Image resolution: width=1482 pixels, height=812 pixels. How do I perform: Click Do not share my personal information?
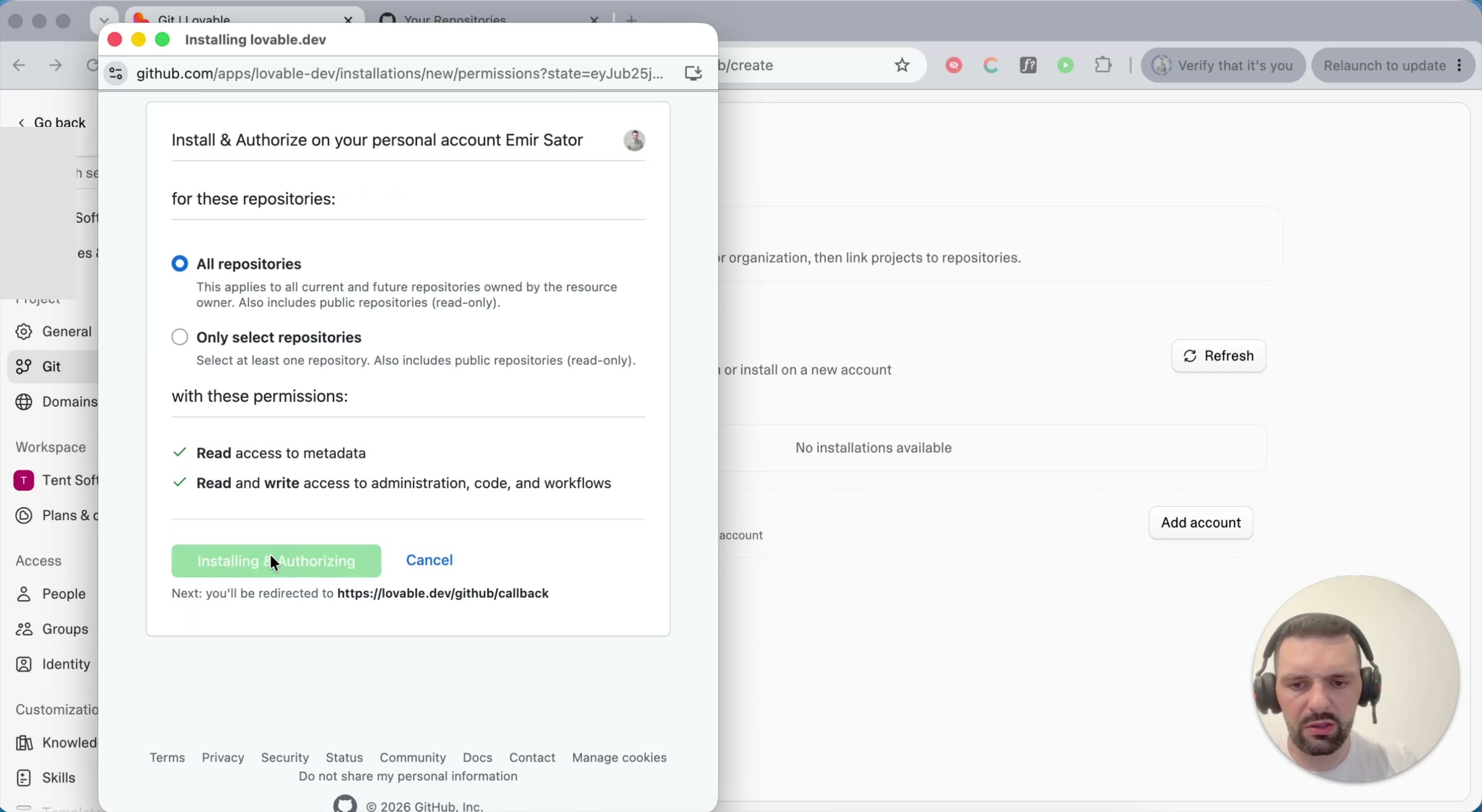pos(408,776)
